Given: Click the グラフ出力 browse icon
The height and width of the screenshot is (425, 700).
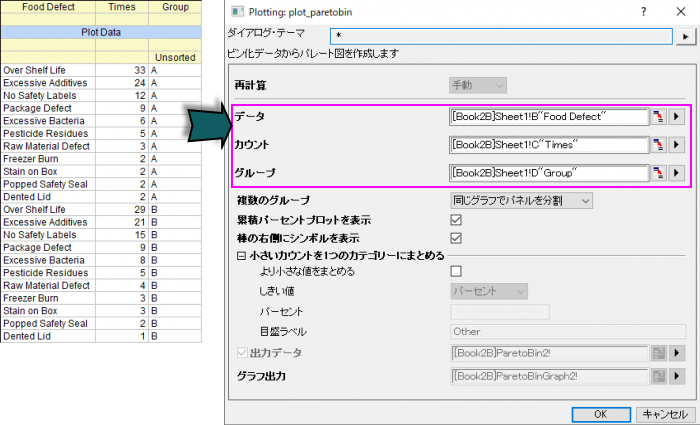Looking at the screenshot, I should coord(658,376).
